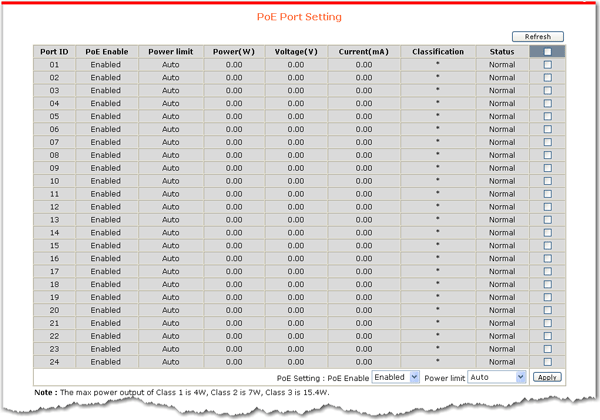Image resolution: width=600 pixels, height=420 pixels.
Task: Click the Voltage(V) column header
Action: tap(296, 52)
